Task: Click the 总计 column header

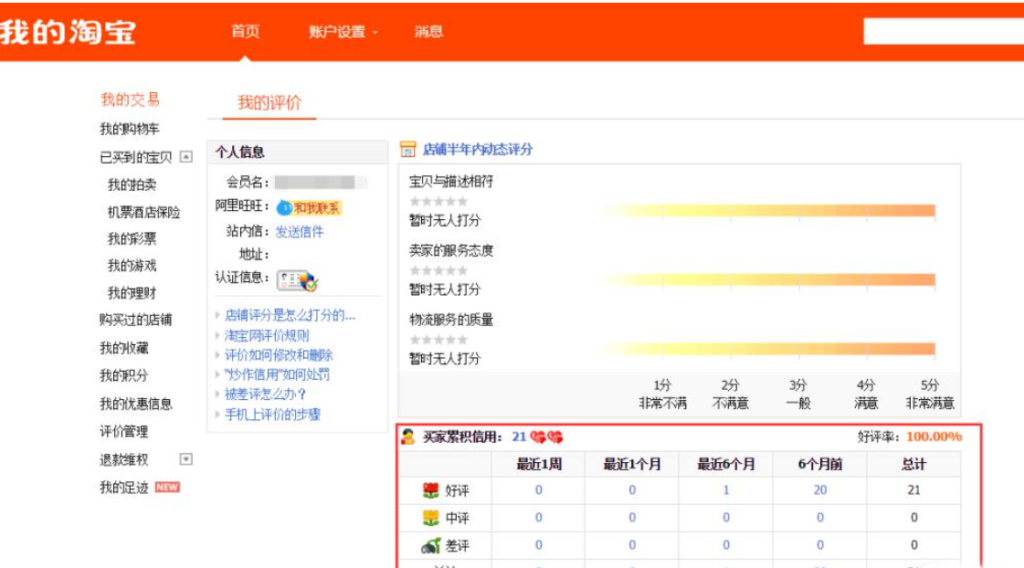Action: pos(914,464)
